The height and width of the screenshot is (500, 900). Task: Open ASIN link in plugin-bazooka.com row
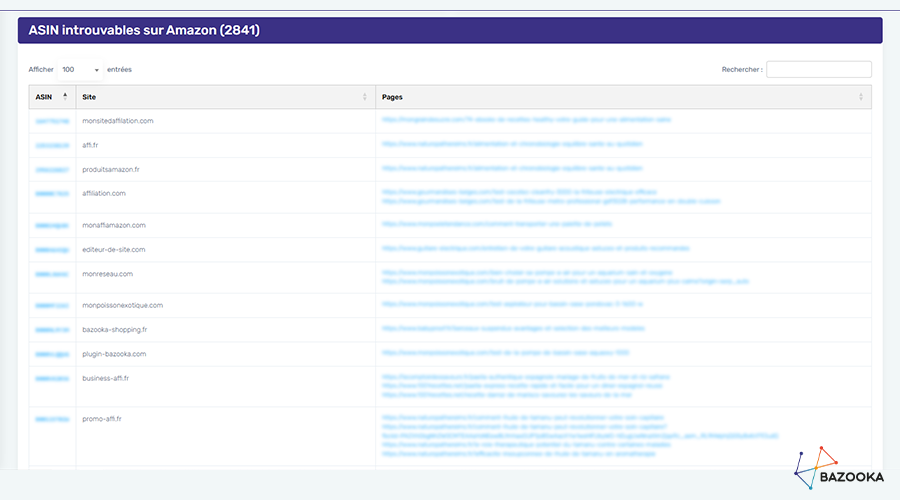click(x=52, y=354)
